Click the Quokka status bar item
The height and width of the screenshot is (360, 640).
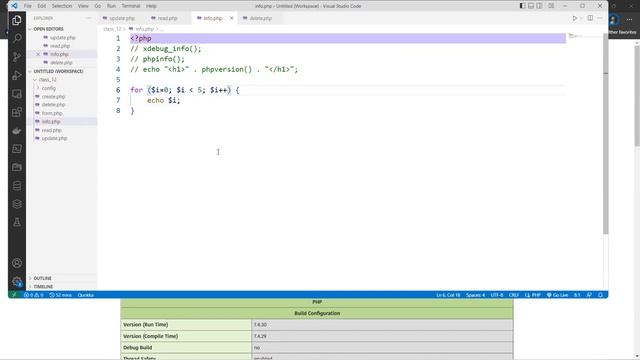pyautogui.click(x=85, y=295)
